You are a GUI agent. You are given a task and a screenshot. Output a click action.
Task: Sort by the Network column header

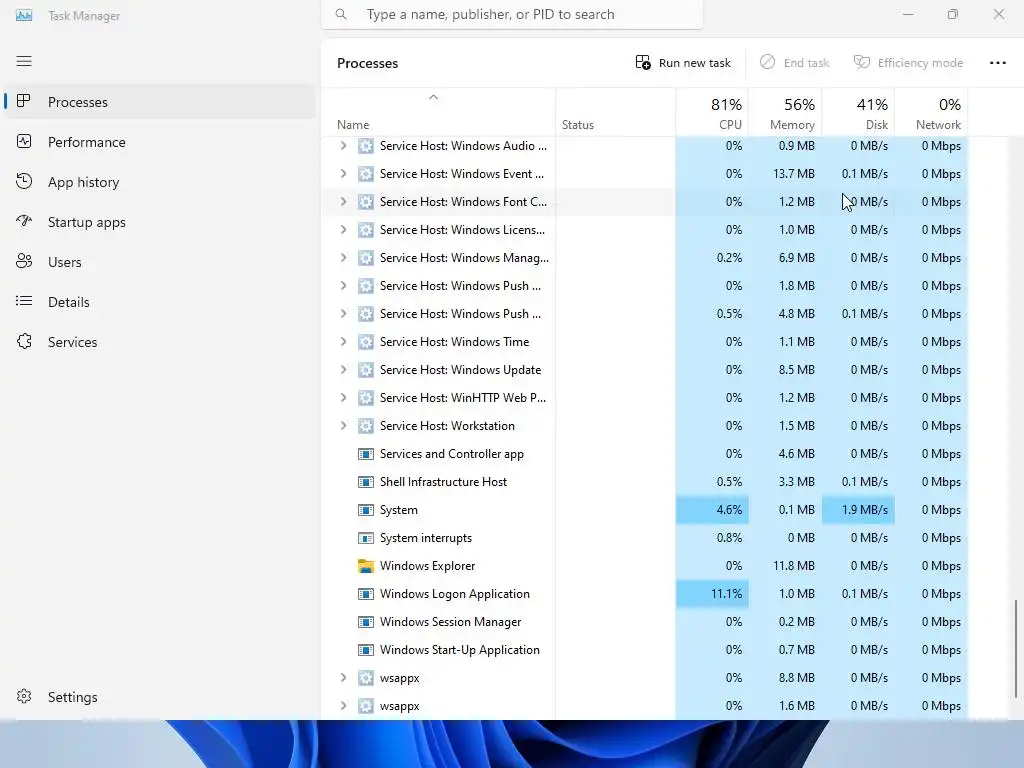click(x=931, y=112)
